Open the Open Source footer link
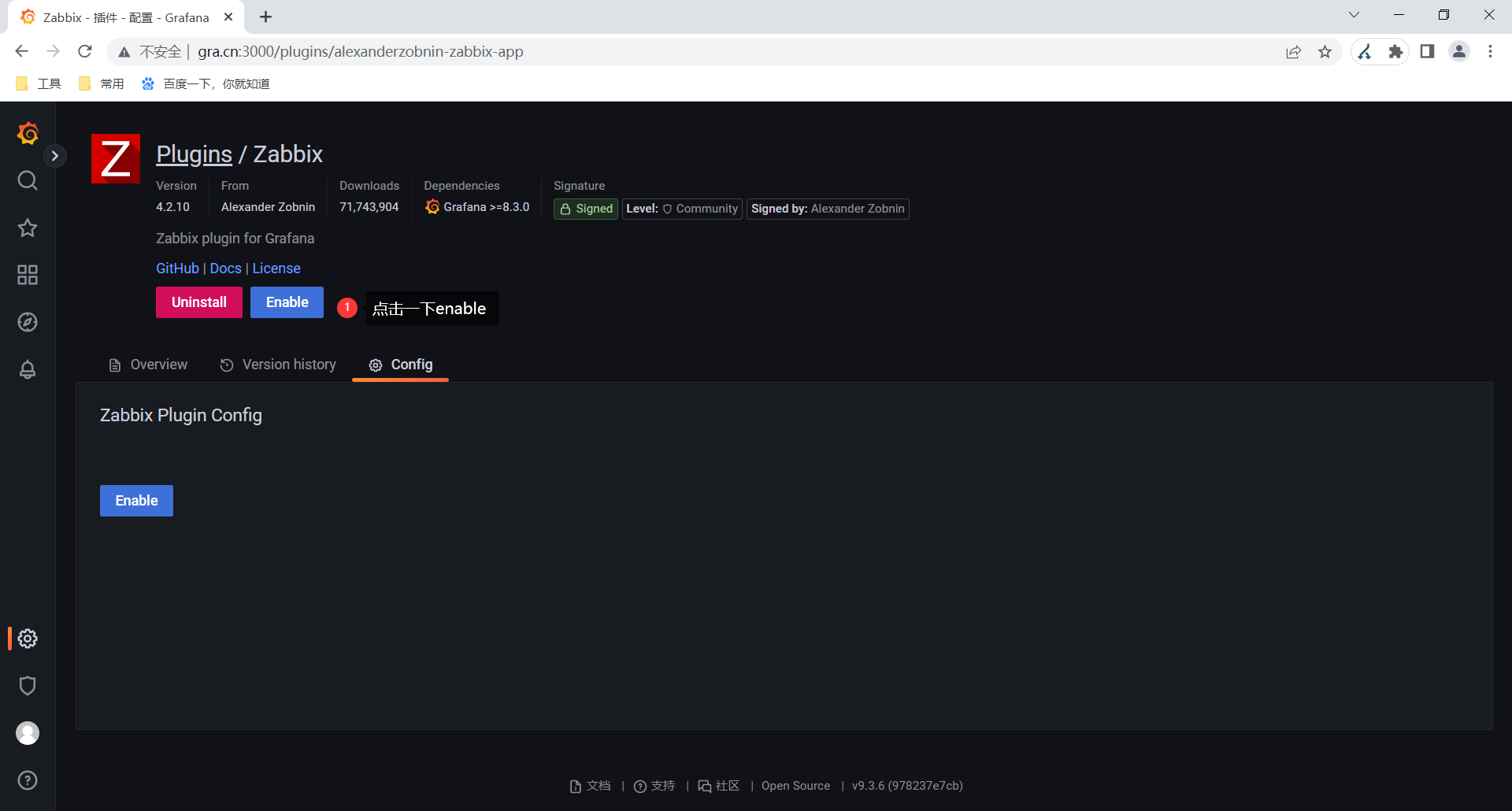The height and width of the screenshot is (811, 1512). (x=795, y=786)
